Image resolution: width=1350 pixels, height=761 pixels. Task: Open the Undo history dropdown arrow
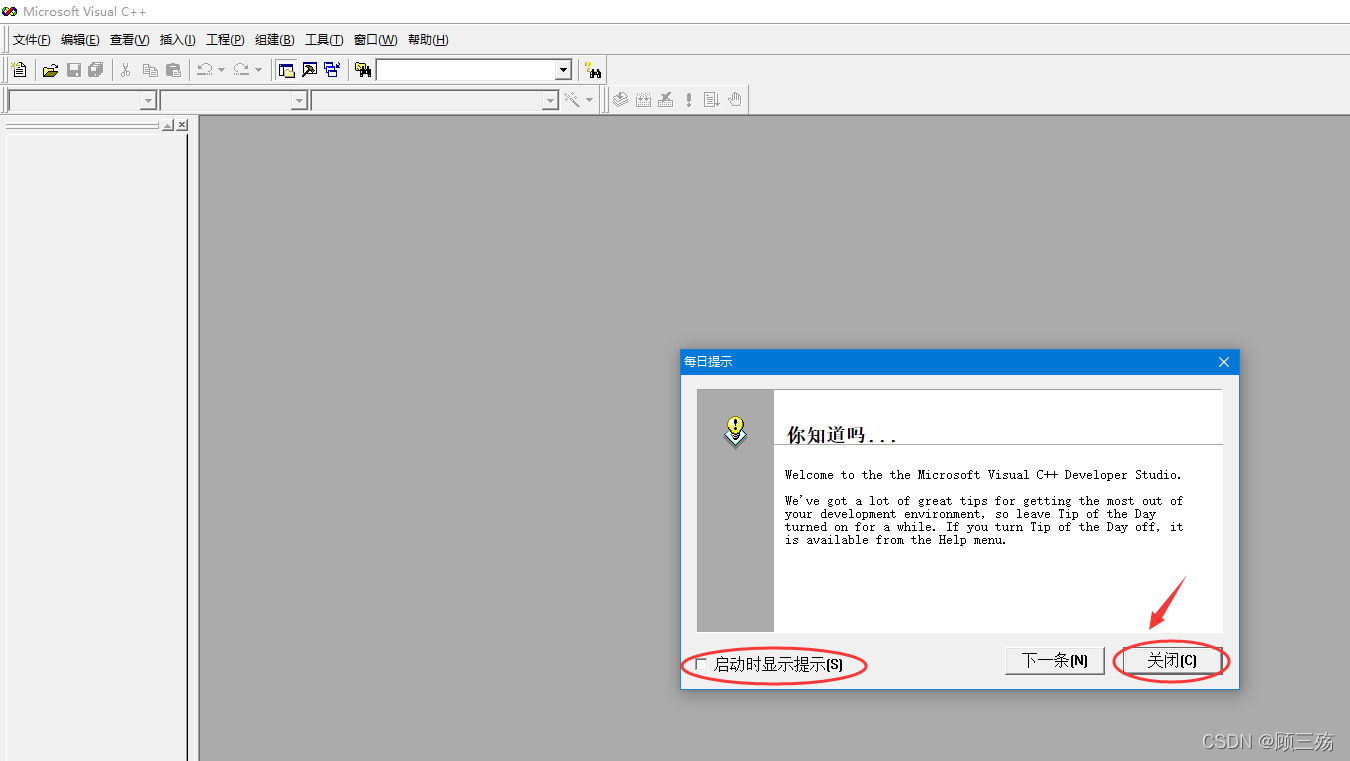pyautogui.click(x=221, y=70)
